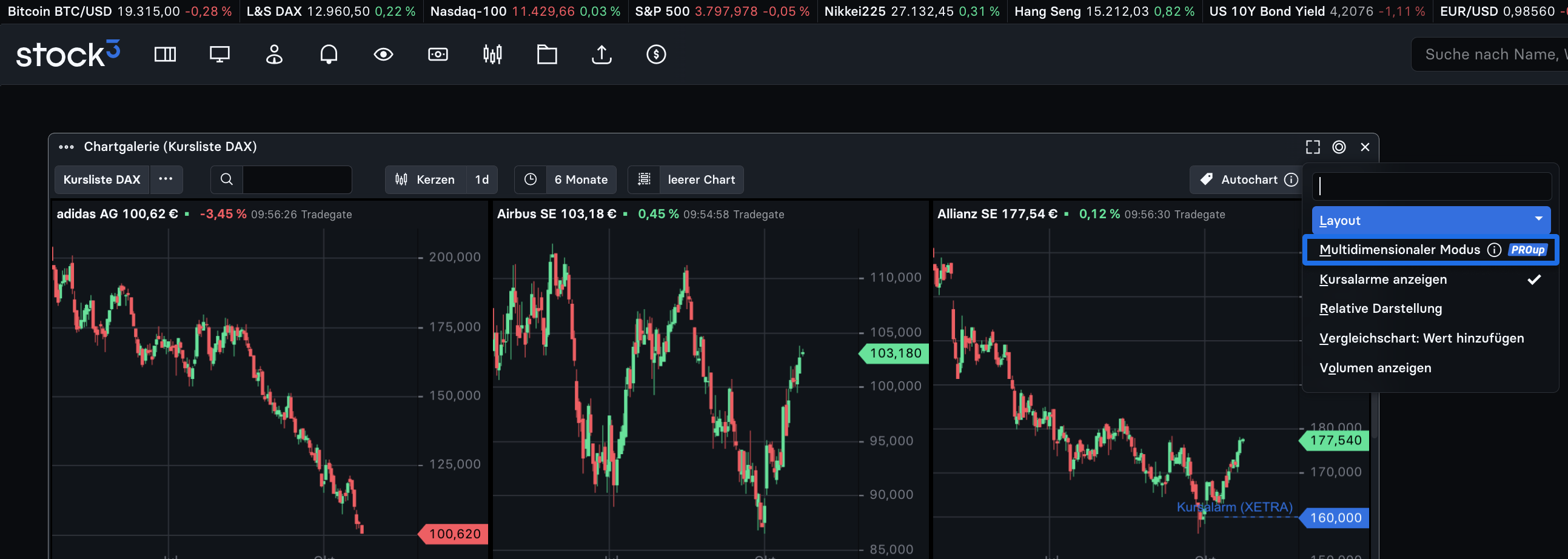Screen dimensions: 1568x559
Task: Open the money banknote icon in top navigation
Action: (x=438, y=55)
